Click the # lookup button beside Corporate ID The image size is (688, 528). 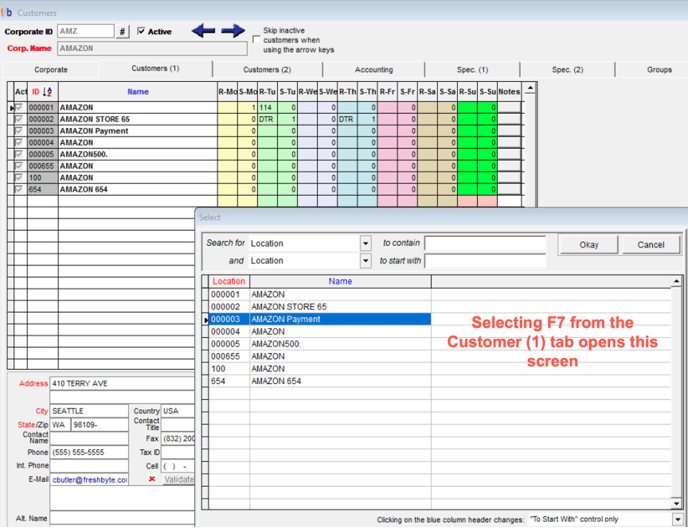(x=122, y=32)
